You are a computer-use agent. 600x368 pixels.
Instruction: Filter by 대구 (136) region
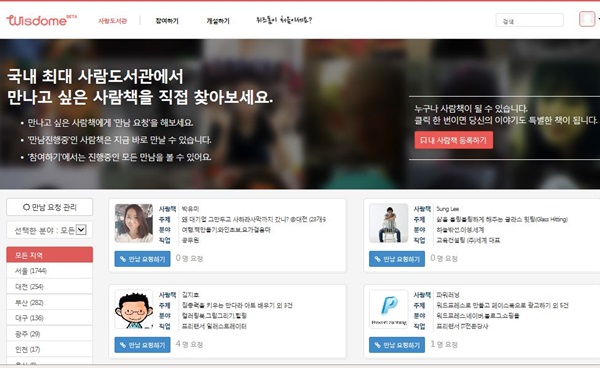(x=50, y=318)
